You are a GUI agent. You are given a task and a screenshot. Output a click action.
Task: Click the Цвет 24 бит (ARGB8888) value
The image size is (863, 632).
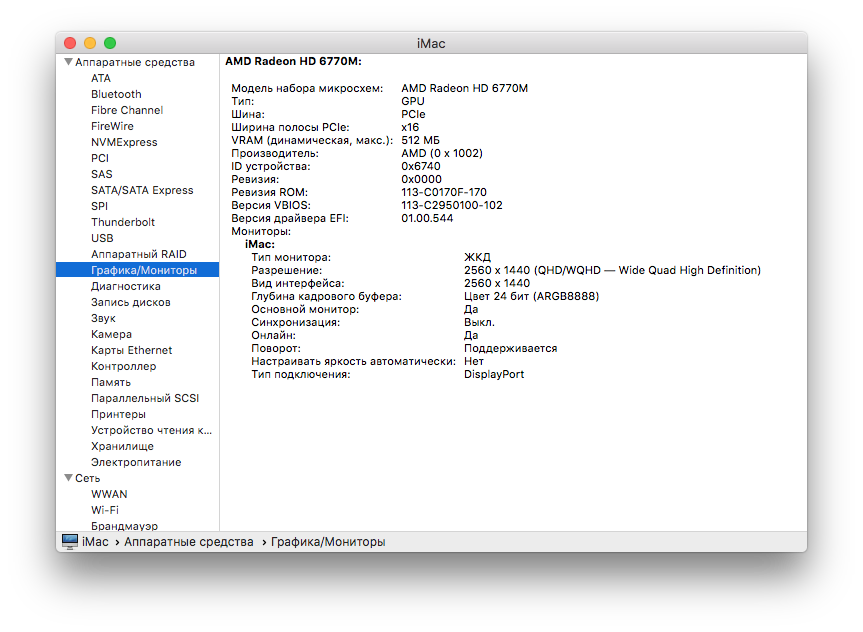pyautogui.click(x=531, y=296)
